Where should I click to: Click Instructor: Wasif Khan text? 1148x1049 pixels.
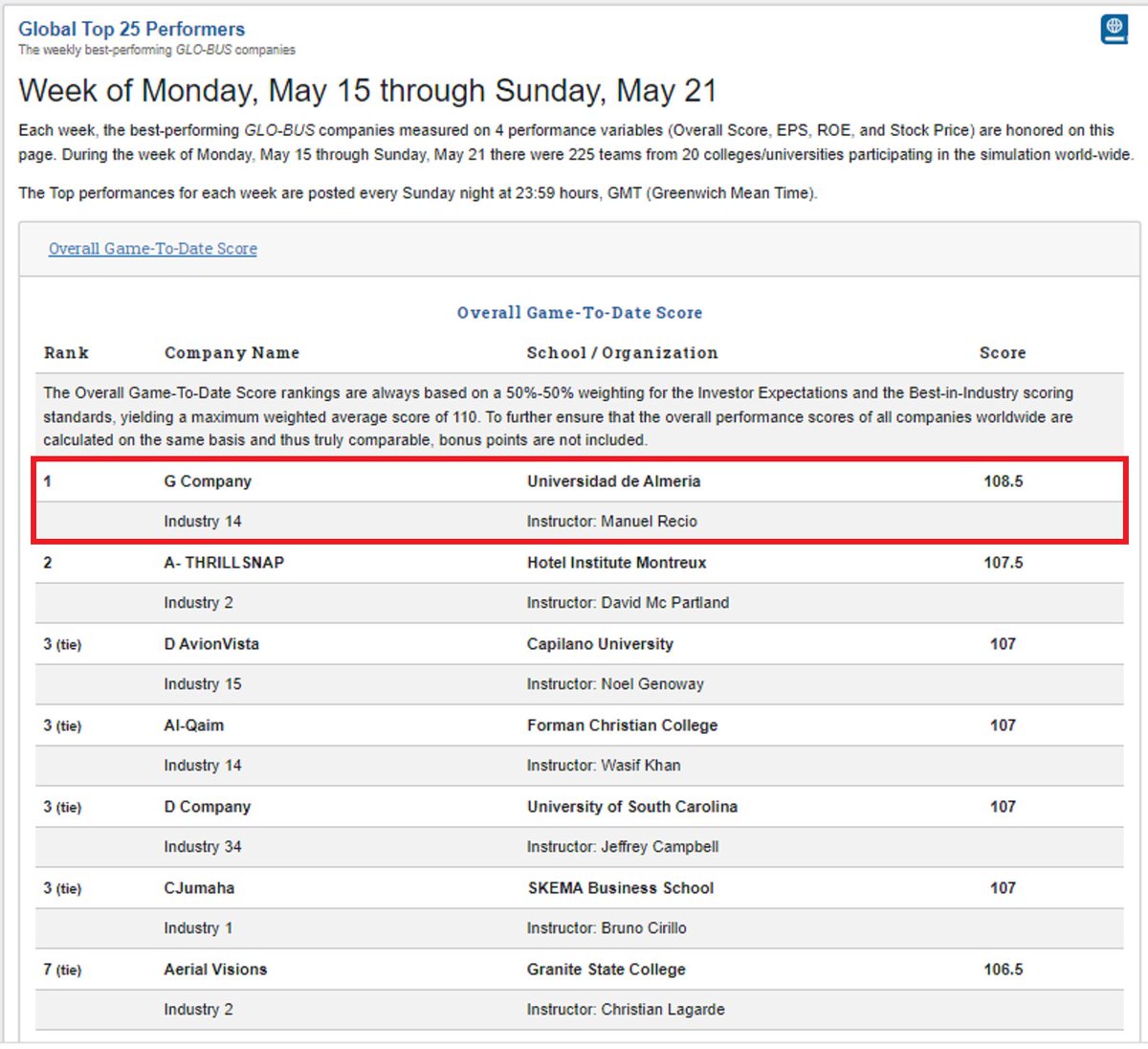click(x=604, y=766)
